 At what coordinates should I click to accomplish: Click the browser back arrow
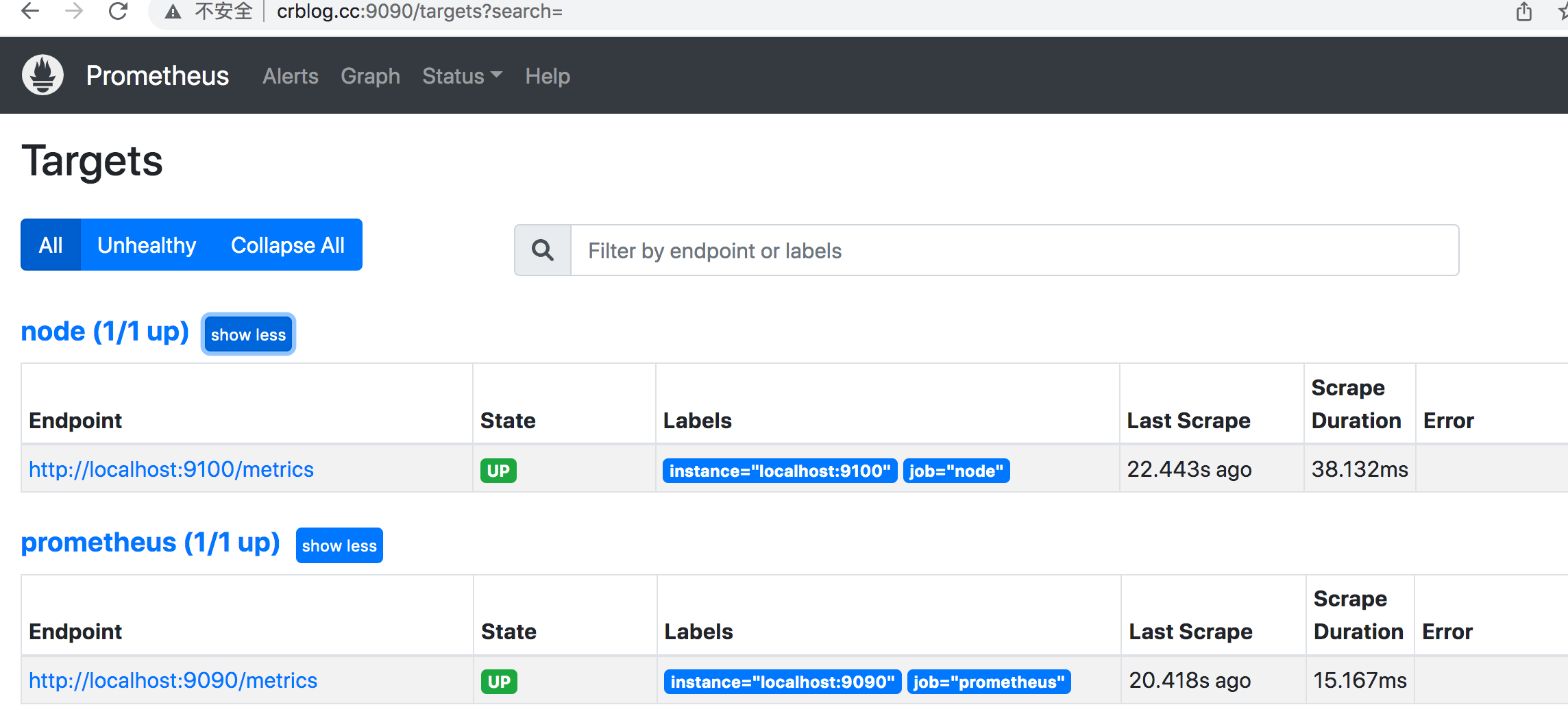click(30, 11)
